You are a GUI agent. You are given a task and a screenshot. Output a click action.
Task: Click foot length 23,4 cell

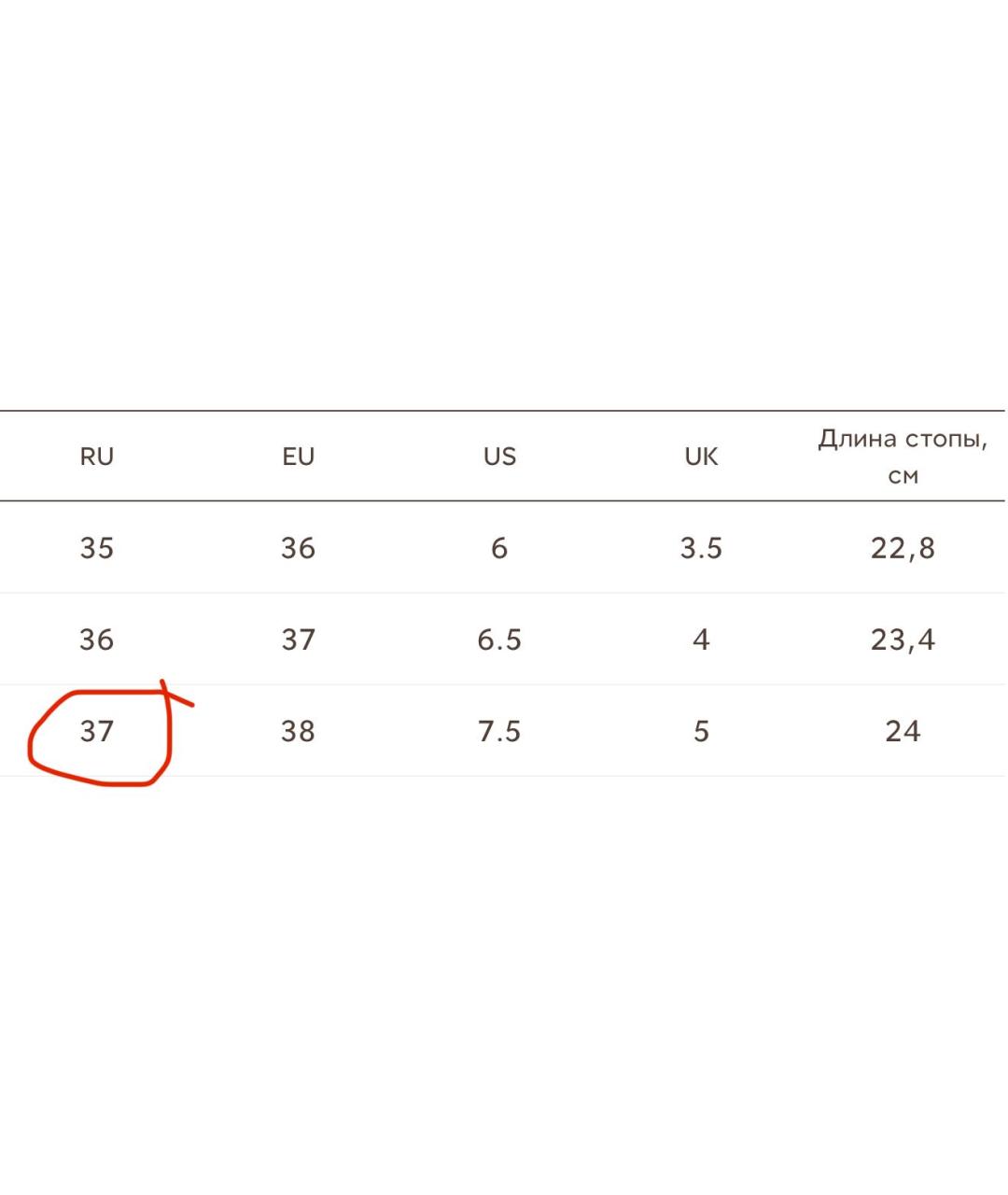903,640
